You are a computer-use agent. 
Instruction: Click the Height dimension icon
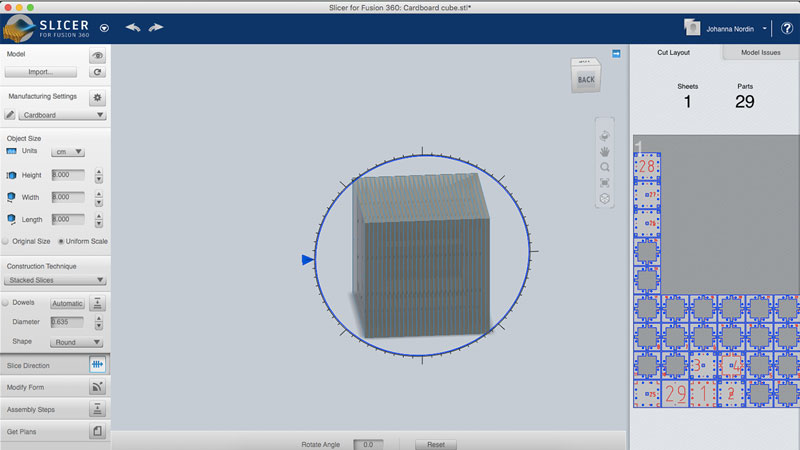pyautogui.click(x=11, y=175)
